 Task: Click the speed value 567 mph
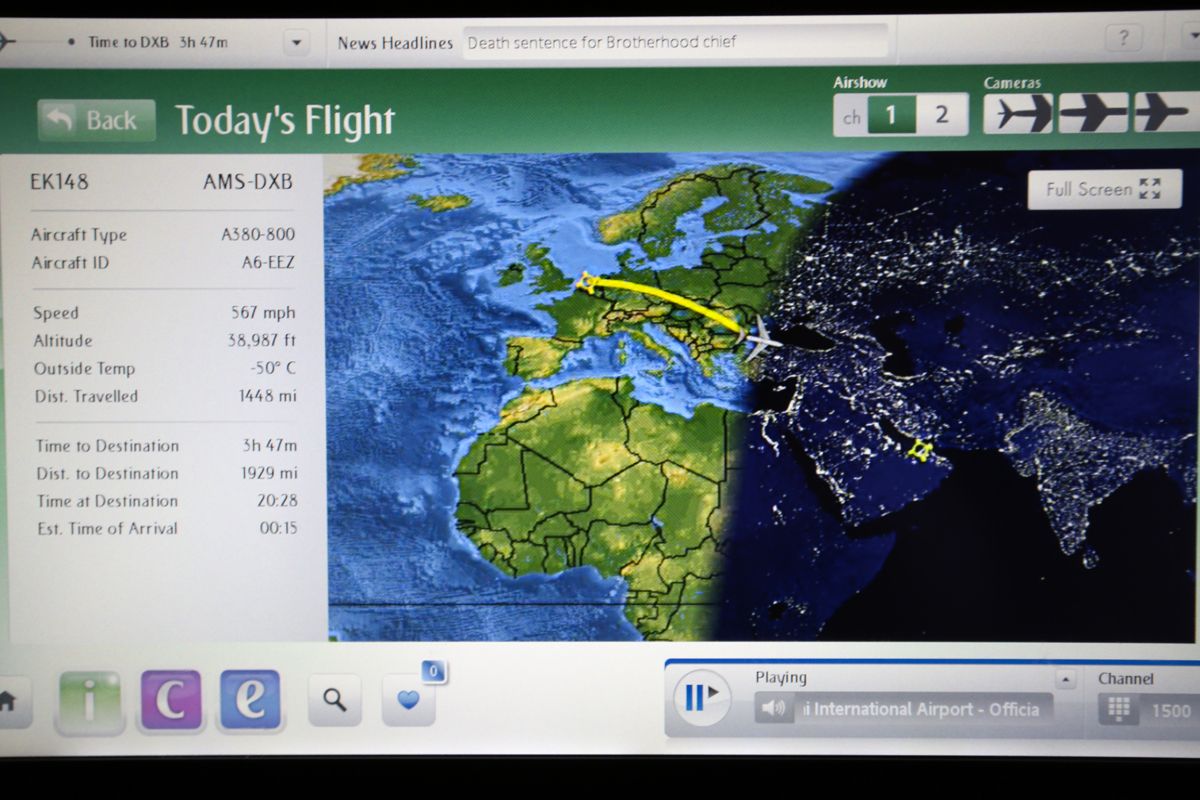(263, 313)
